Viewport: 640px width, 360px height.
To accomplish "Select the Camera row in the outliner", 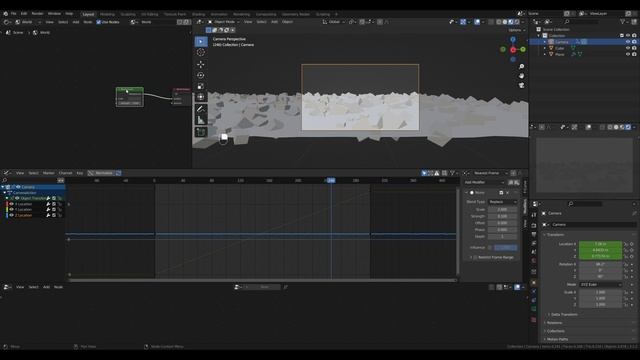I will (583, 42).
